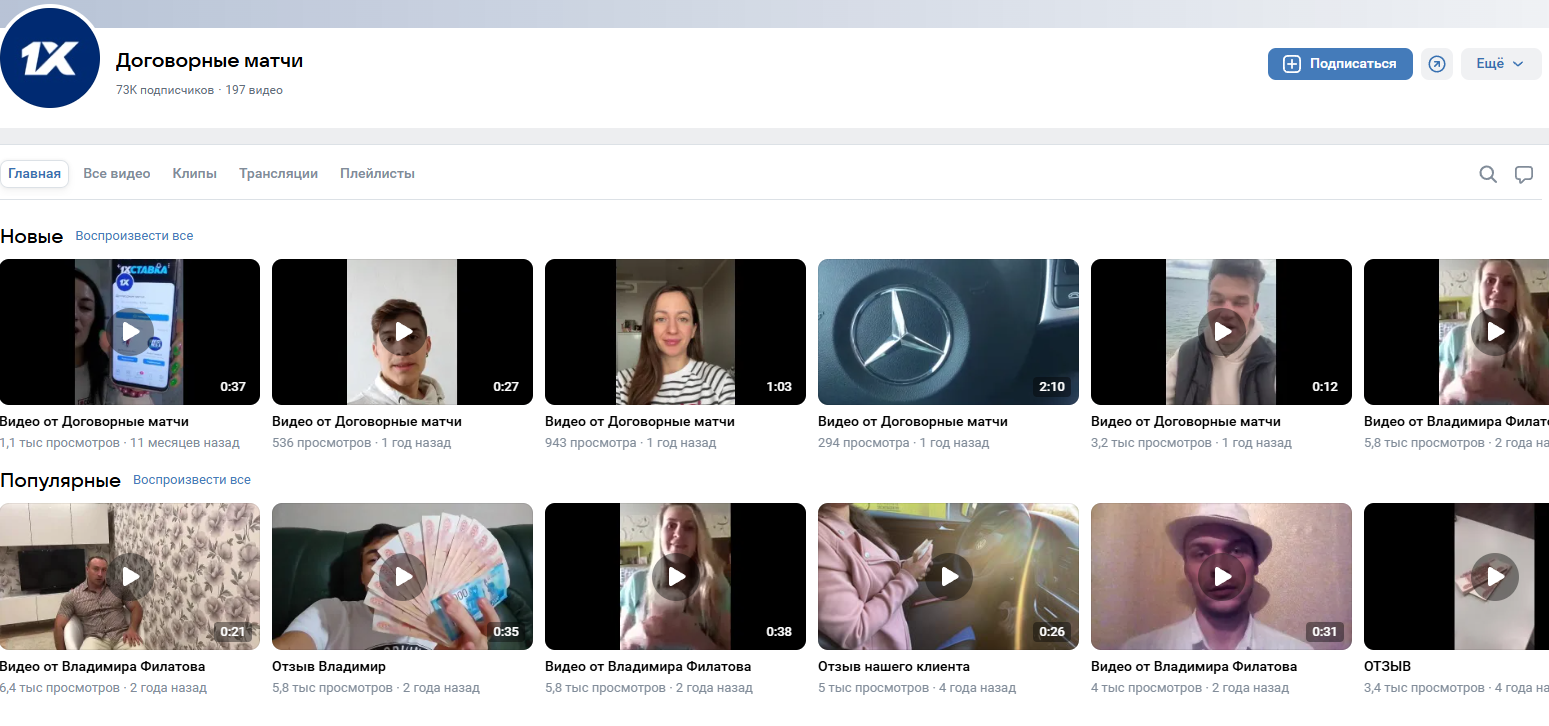The height and width of the screenshot is (726, 1549).
Task: Open the 0:37 phone screen video thumbnail
Action: point(130,332)
